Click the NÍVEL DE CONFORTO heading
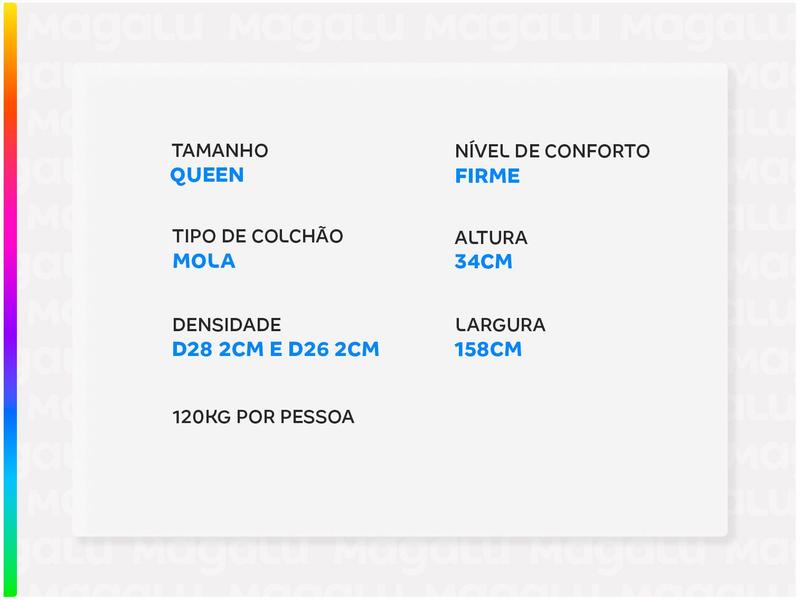 (x=552, y=151)
